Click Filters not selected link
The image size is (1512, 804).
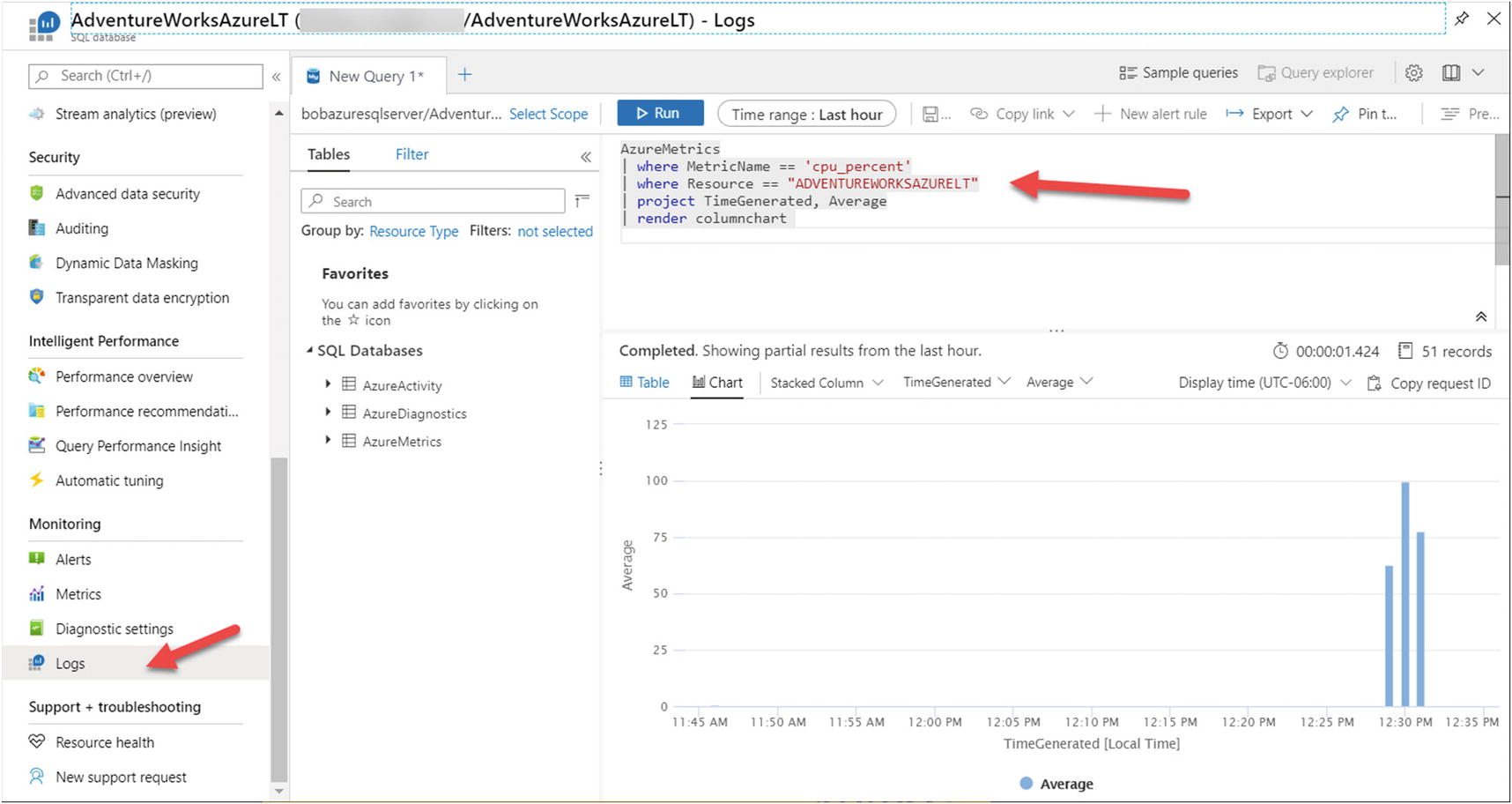click(x=555, y=231)
